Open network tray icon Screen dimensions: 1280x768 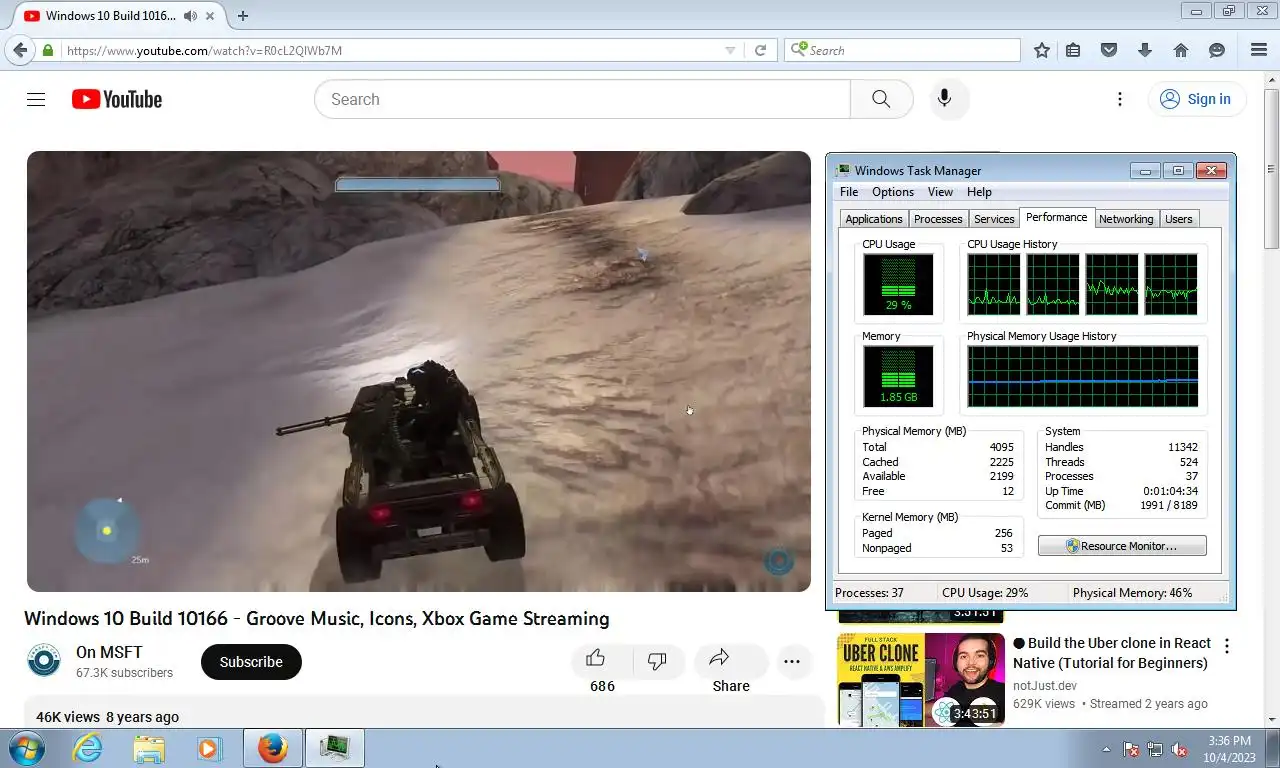coord(1155,749)
